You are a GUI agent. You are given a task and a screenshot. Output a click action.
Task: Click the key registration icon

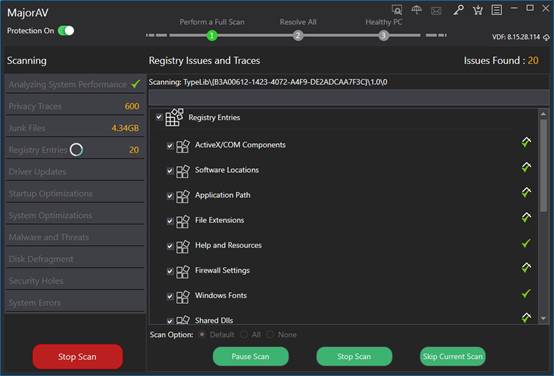click(458, 10)
